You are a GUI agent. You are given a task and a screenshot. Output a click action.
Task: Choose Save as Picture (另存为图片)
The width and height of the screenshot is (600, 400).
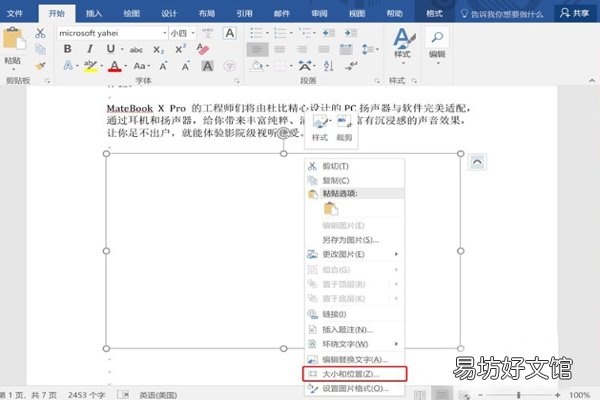354,240
